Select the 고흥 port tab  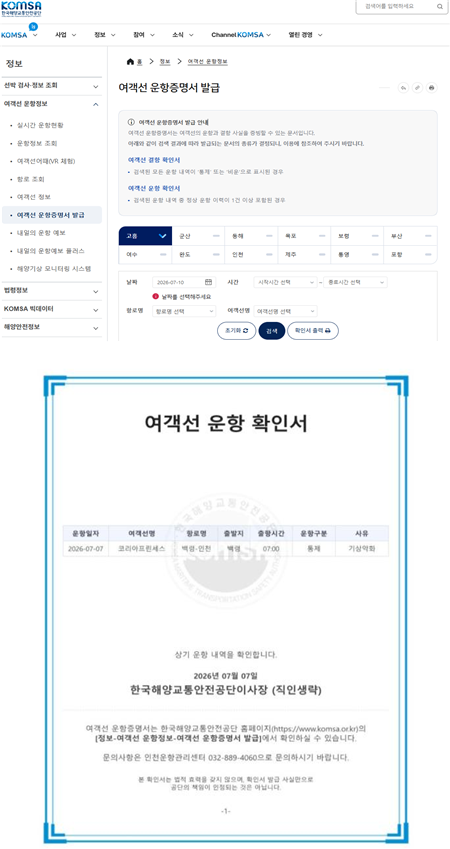(145, 236)
